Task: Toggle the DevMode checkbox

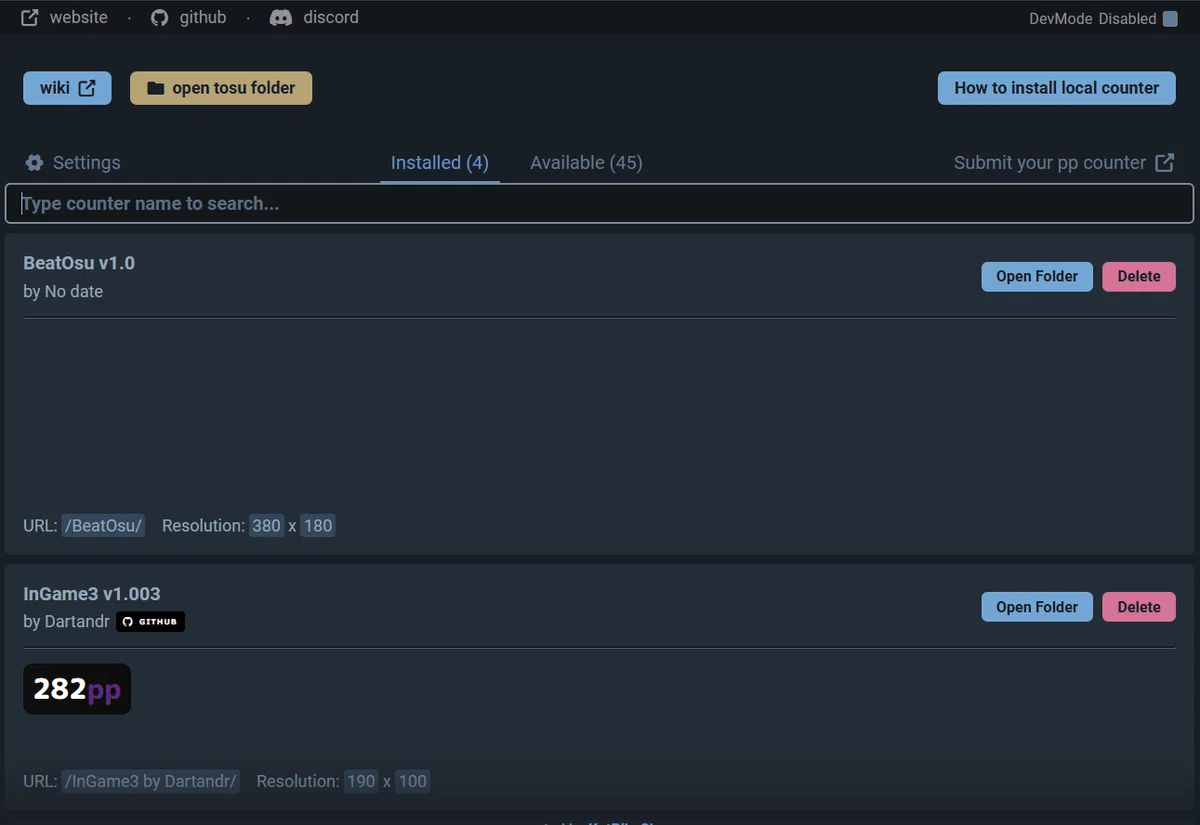Action: tap(1170, 19)
